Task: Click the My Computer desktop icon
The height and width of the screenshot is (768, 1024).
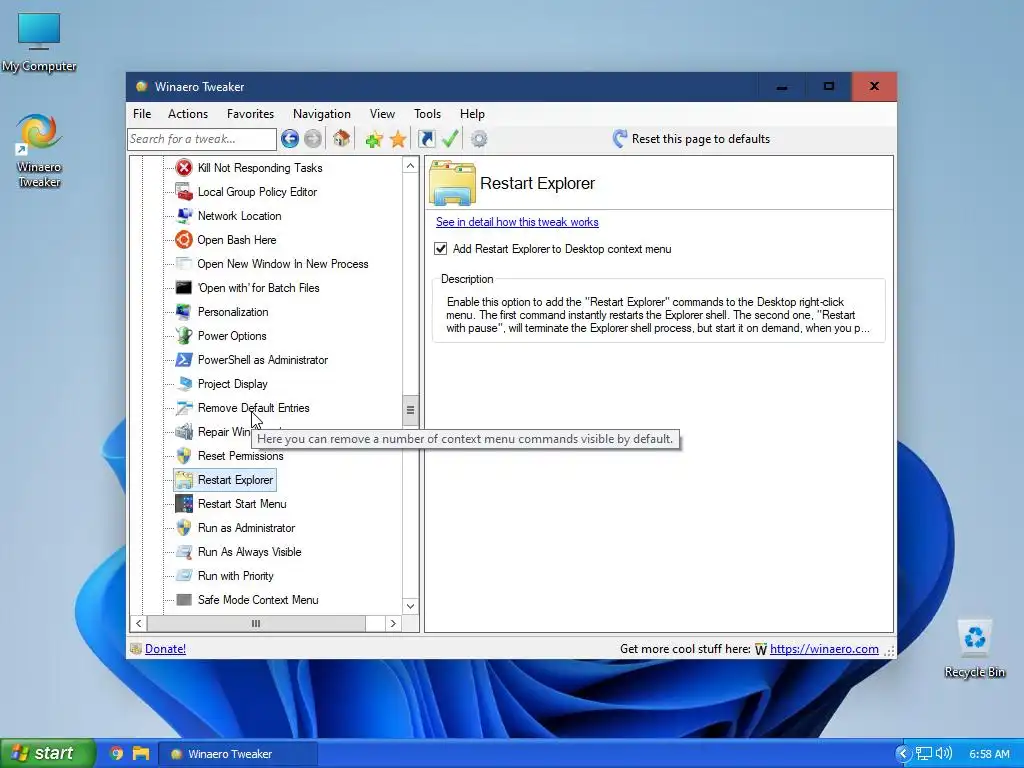Action: [39, 42]
